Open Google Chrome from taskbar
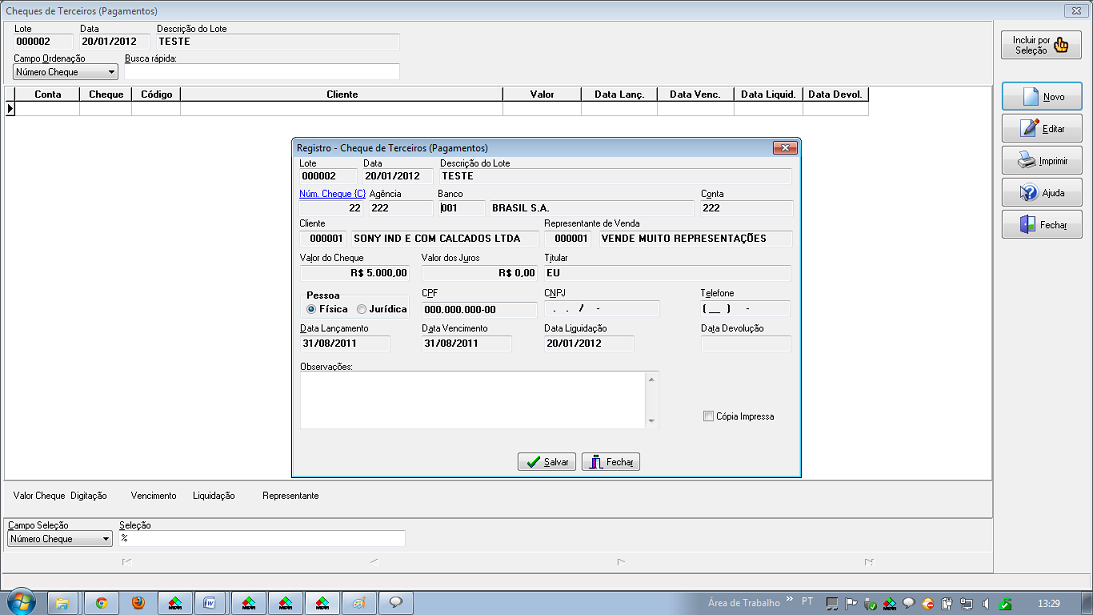Image resolution: width=1093 pixels, height=615 pixels. [x=102, y=602]
